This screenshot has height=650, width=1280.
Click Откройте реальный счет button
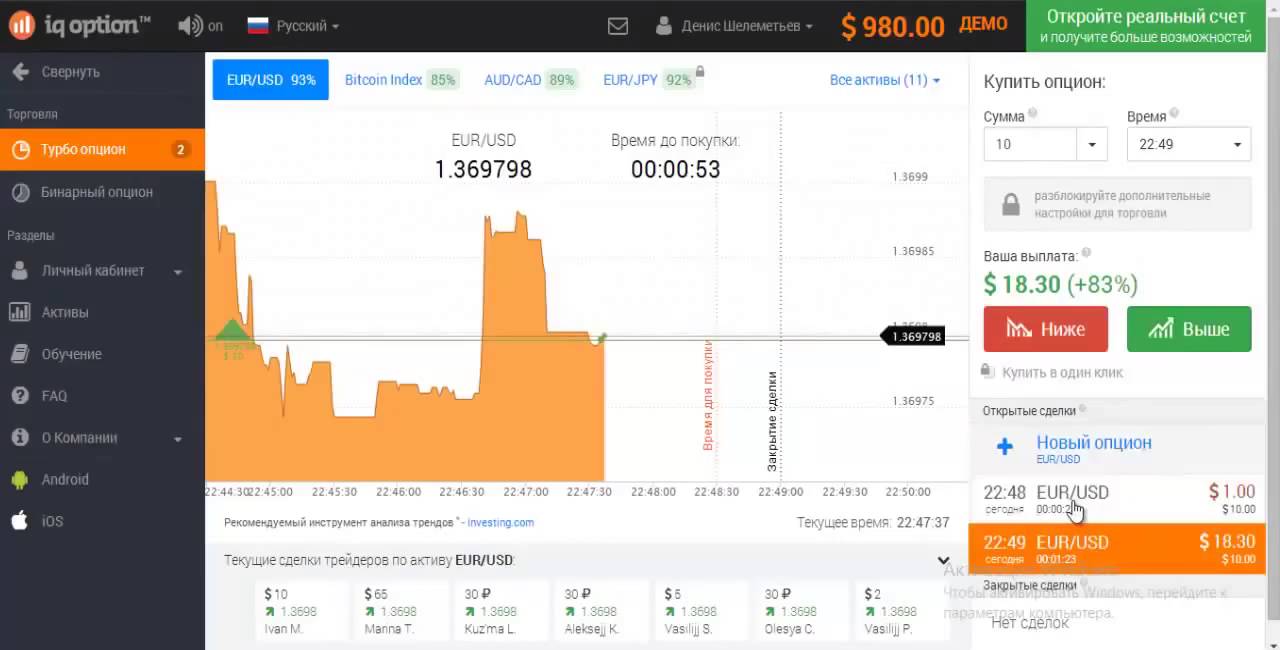pos(1146,26)
